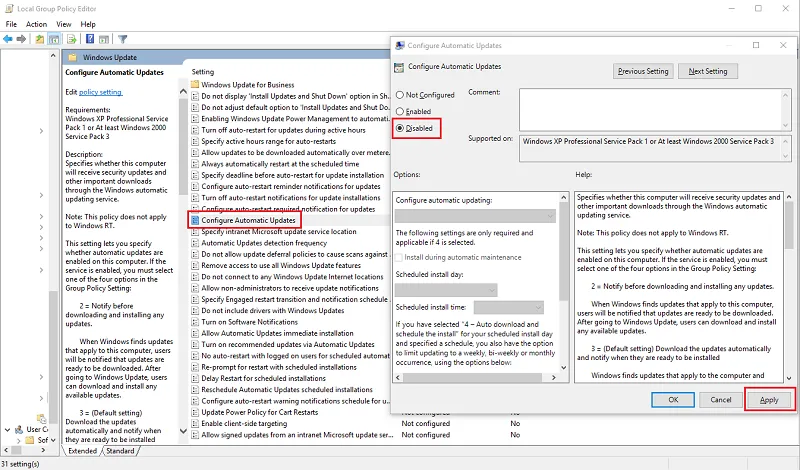Viewport: 800px width, 470px height.
Task: Open the View menu
Action: (x=64, y=24)
